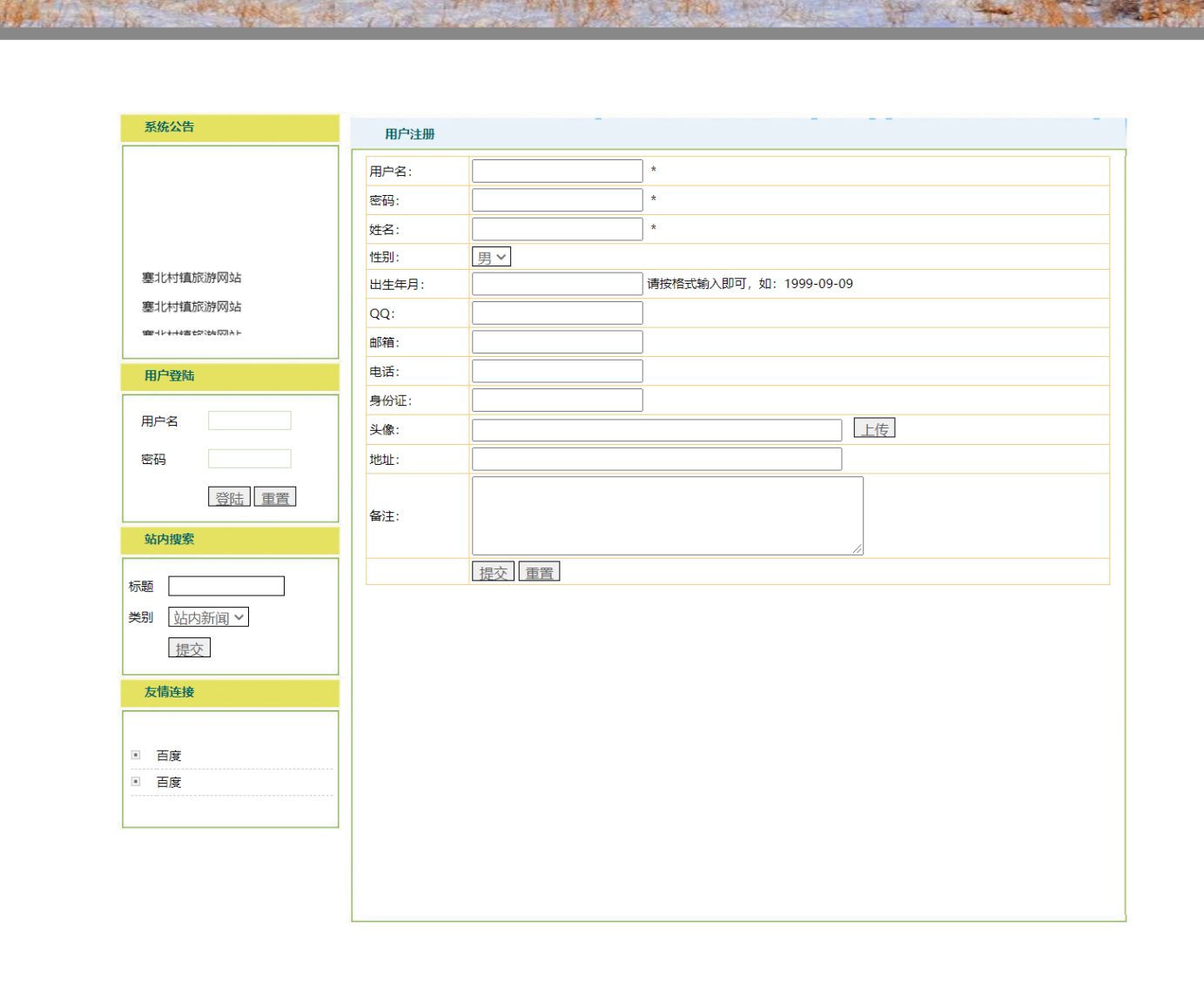Click the 头像 path input field
The height and width of the screenshot is (996, 1204).
(x=656, y=430)
